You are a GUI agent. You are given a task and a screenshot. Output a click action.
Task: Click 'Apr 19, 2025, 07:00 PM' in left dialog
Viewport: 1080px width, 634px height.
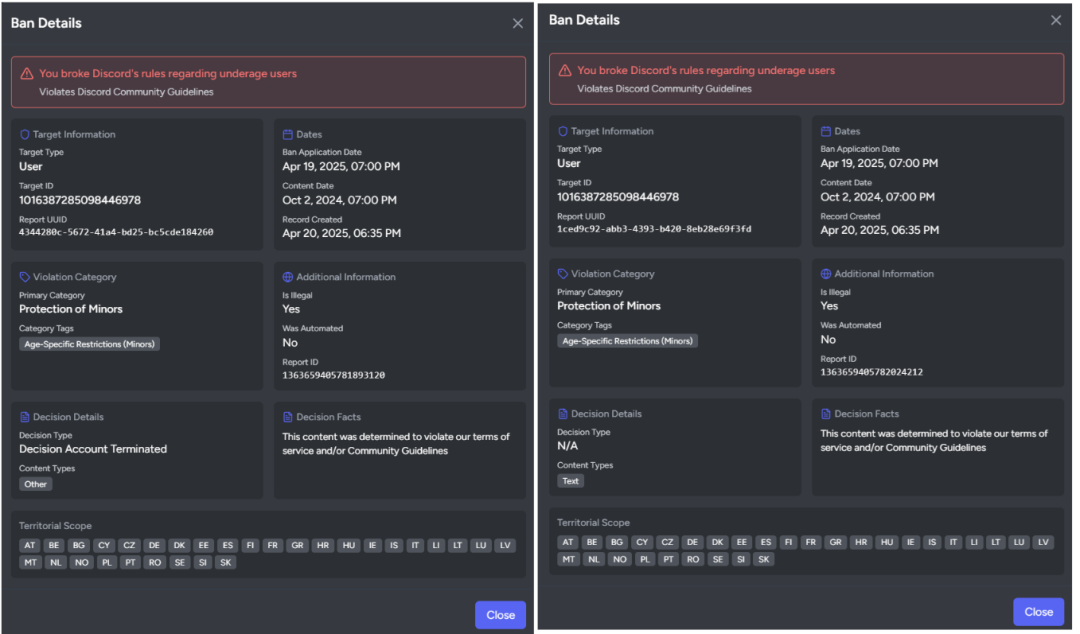[341, 166]
